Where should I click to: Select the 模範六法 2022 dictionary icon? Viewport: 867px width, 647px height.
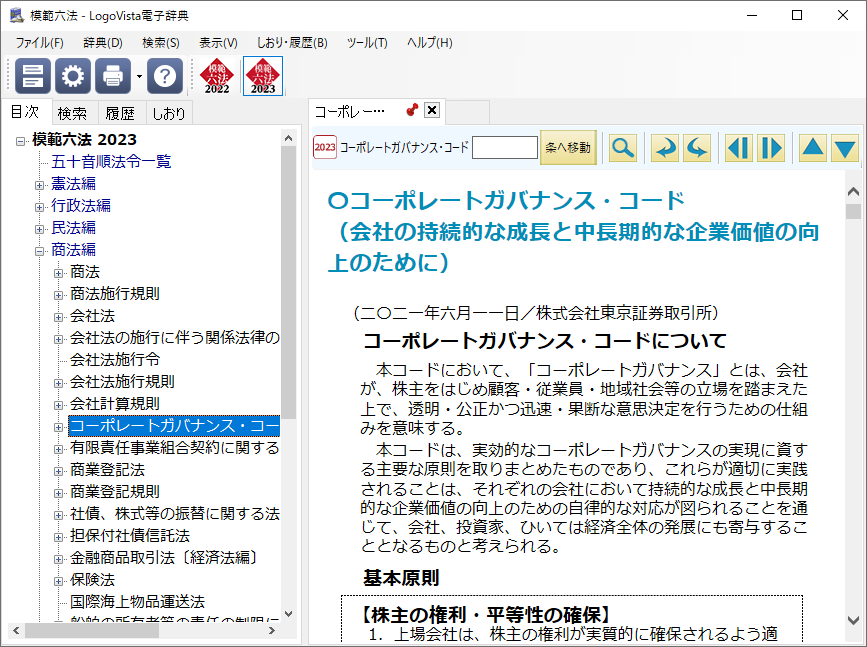(217, 76)
